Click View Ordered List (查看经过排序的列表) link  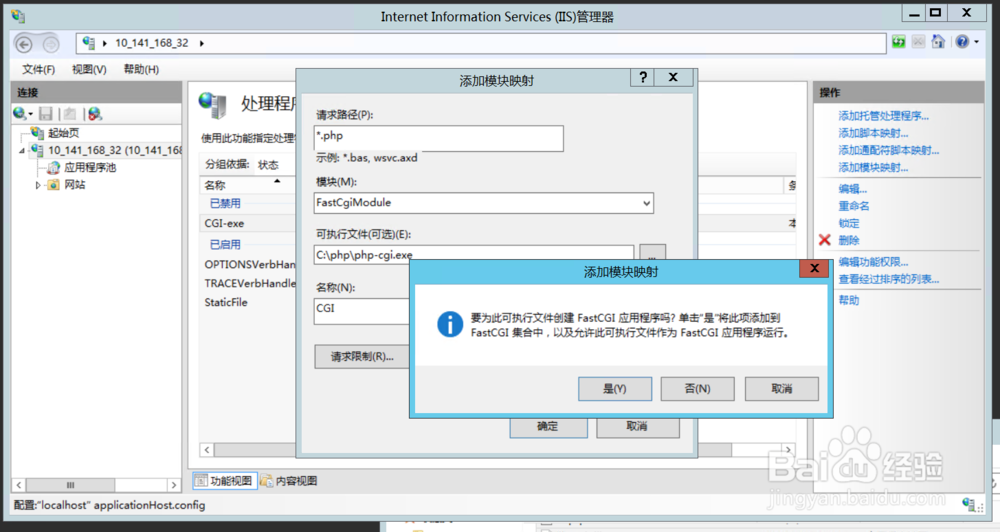pyautogui.click(x=888, y=279)
